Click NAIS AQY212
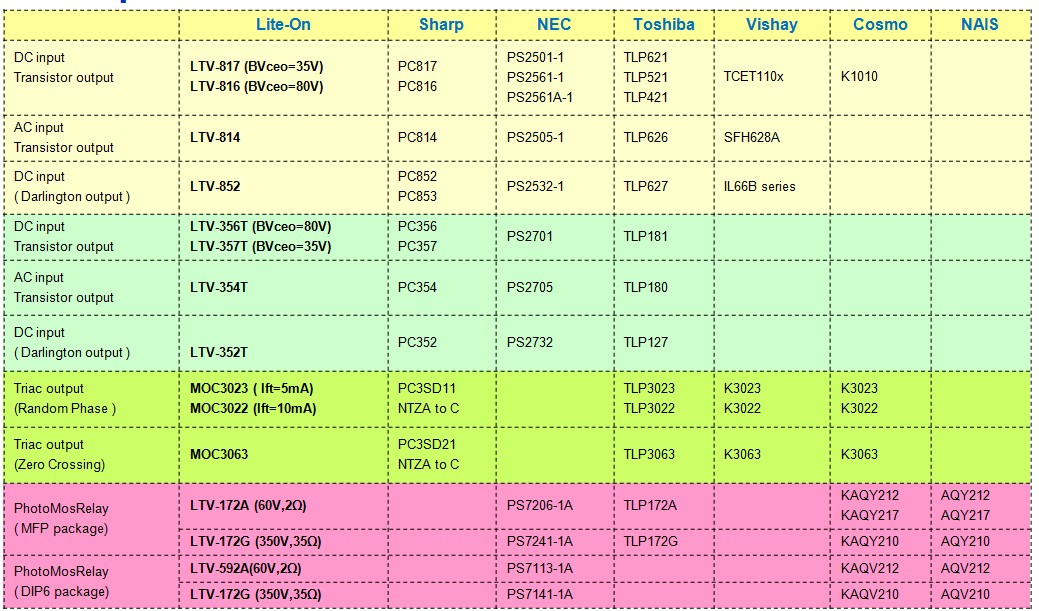Viewport: 1039px width, 611px height. click(965, 495)
